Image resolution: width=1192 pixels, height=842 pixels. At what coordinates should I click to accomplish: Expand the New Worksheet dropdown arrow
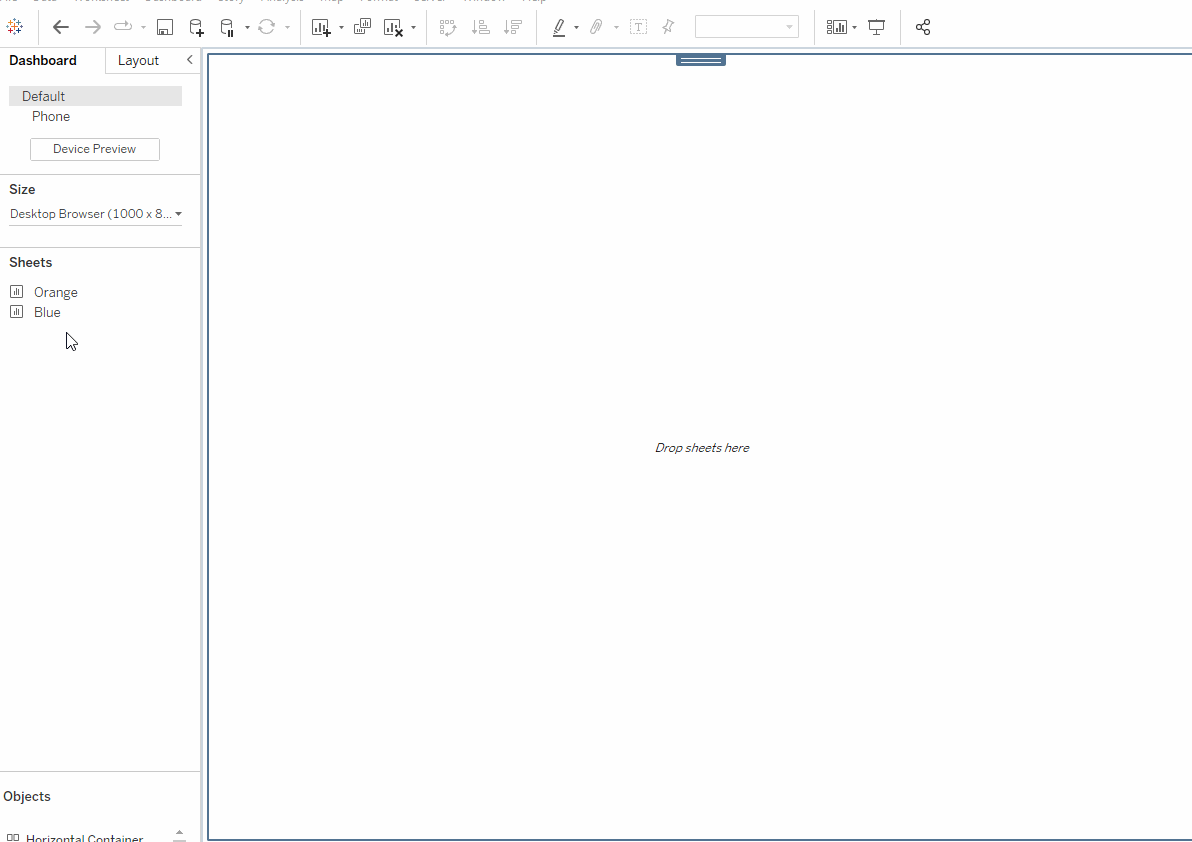click(x=341, y=28)
